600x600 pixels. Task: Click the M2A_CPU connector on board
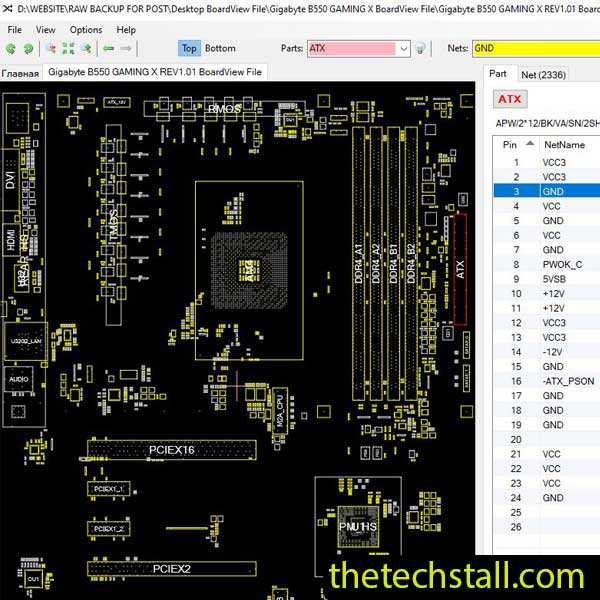point(280,411)
